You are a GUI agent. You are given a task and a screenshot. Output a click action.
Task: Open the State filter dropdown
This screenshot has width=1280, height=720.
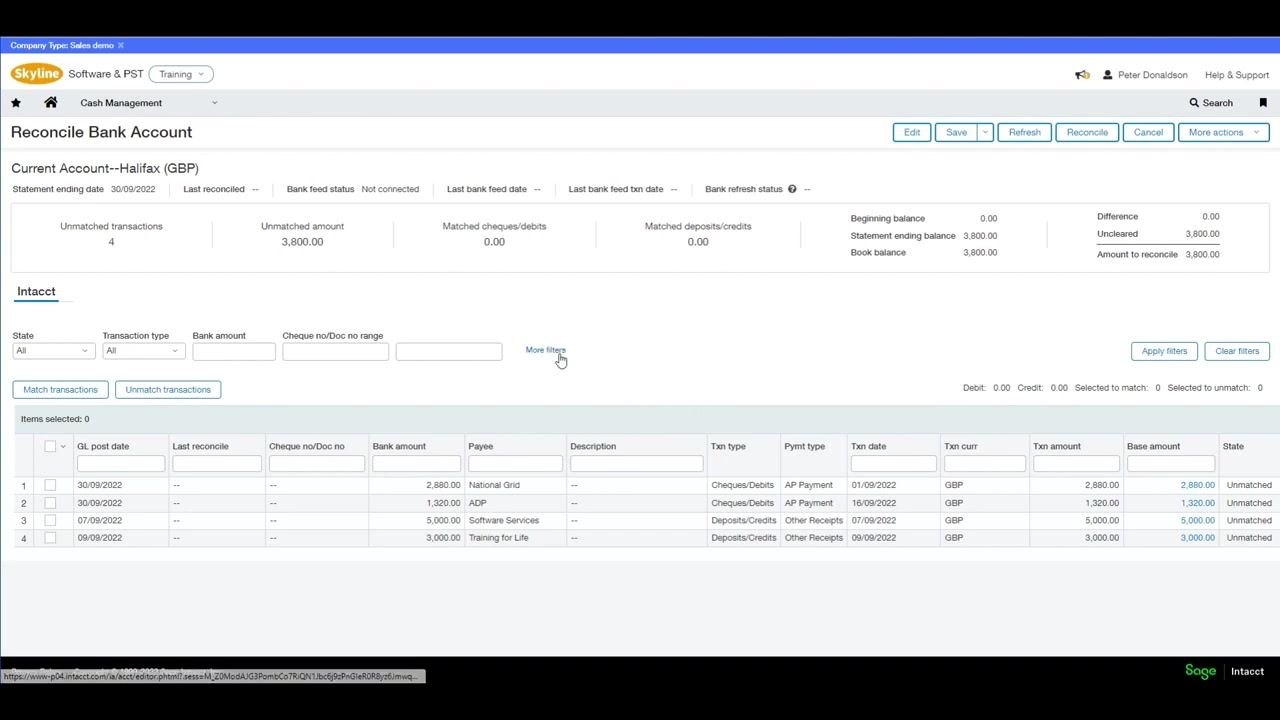pyautogui.click(x=53, y=351)
